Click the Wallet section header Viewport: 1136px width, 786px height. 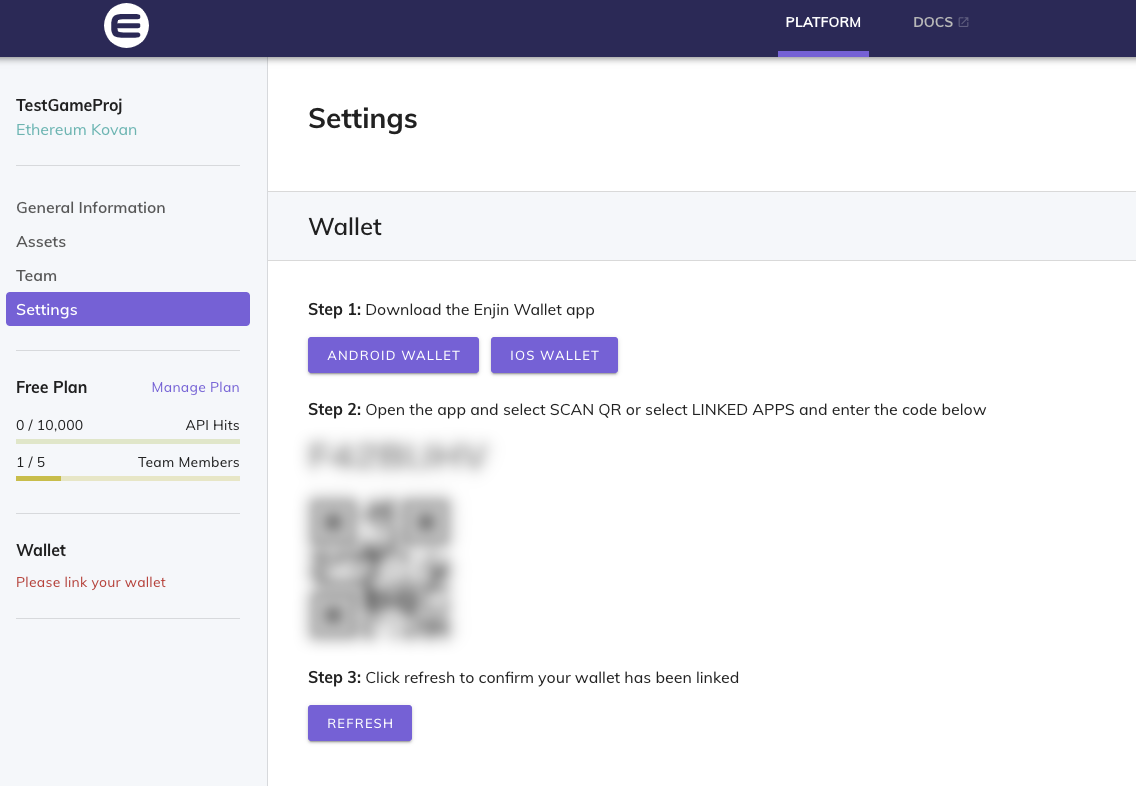[x=345, y=227]
